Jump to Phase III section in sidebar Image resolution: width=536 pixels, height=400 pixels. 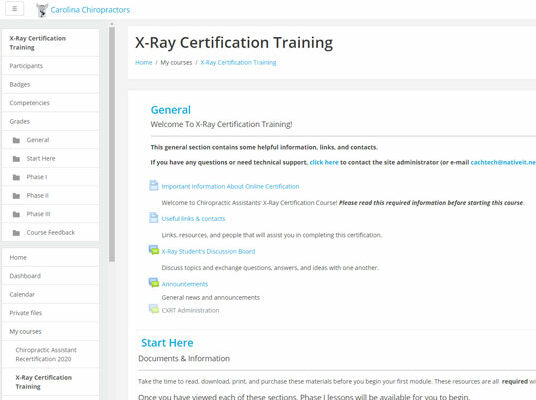pyautogui.click(x=51, y=214)
